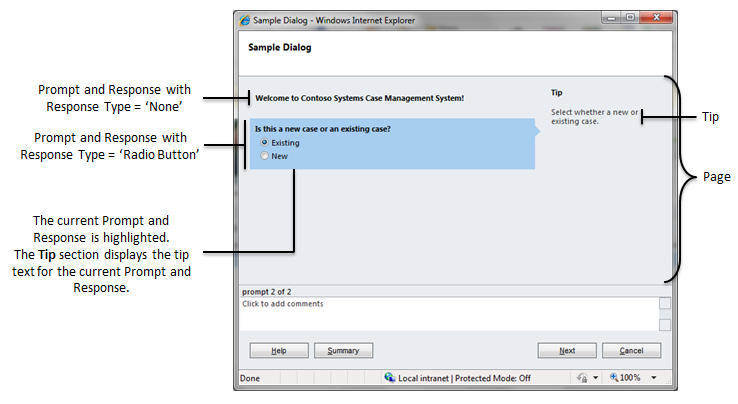Viewport: 738px width, 404px height.
Task: Close the Sample Dialog window
Action: (657, 18)
